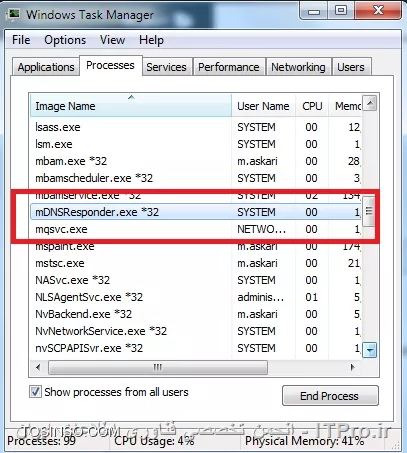This screenshot has width=407, height=453.
Task: Click the horizontal scrollbar thumb
Action: [x=158, y=368]
